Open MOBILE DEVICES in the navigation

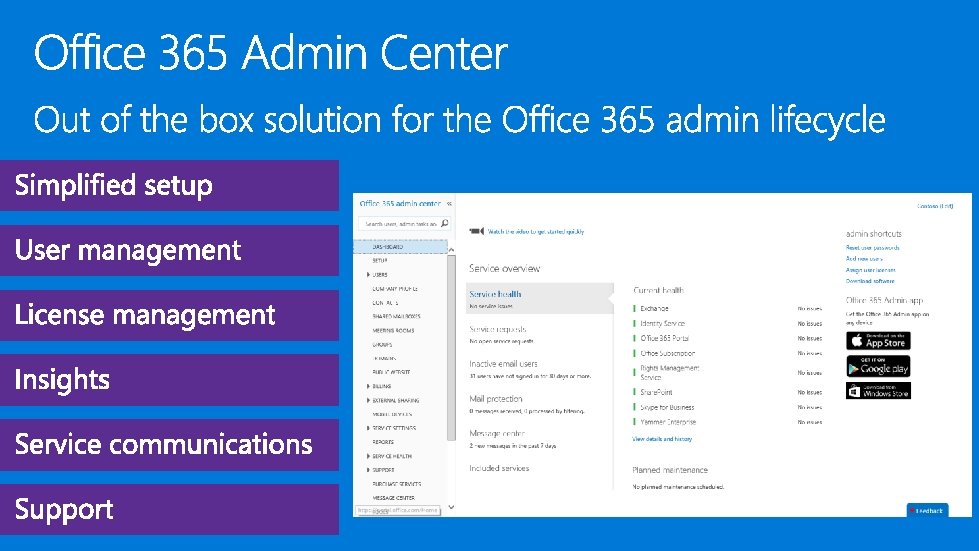click(392, 414)
